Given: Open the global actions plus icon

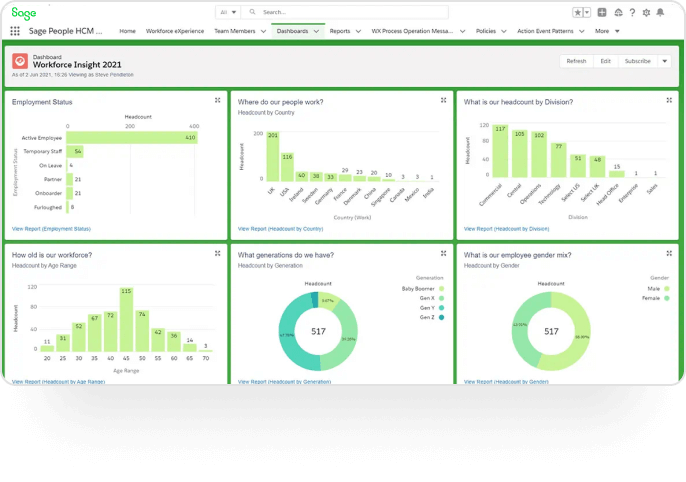Looking at the screenshot, I should [602, 13].
